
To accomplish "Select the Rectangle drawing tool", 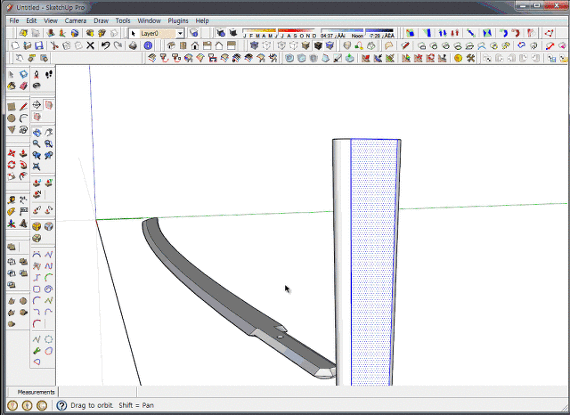I will [11, 106].
